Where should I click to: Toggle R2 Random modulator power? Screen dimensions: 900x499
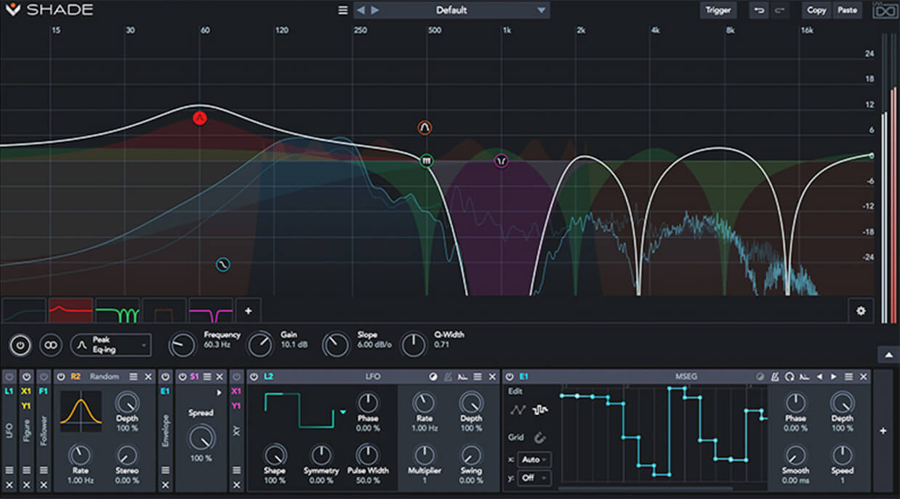(61, 377)
